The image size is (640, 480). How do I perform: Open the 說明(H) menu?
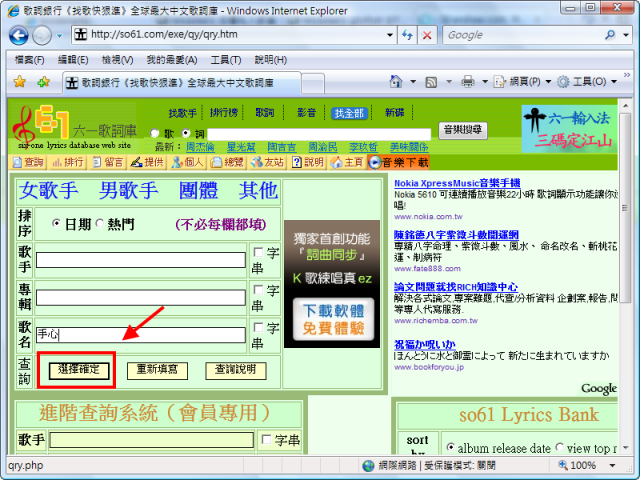click(x=270, y=60)
